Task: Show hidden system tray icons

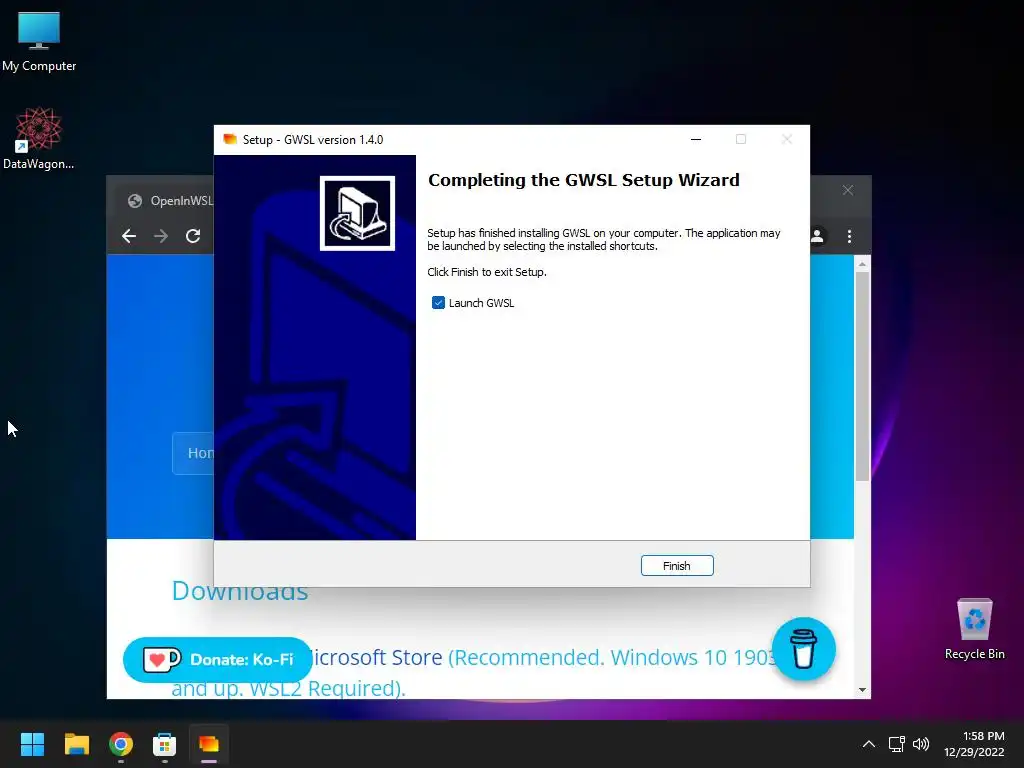Action: pos(869,744)
